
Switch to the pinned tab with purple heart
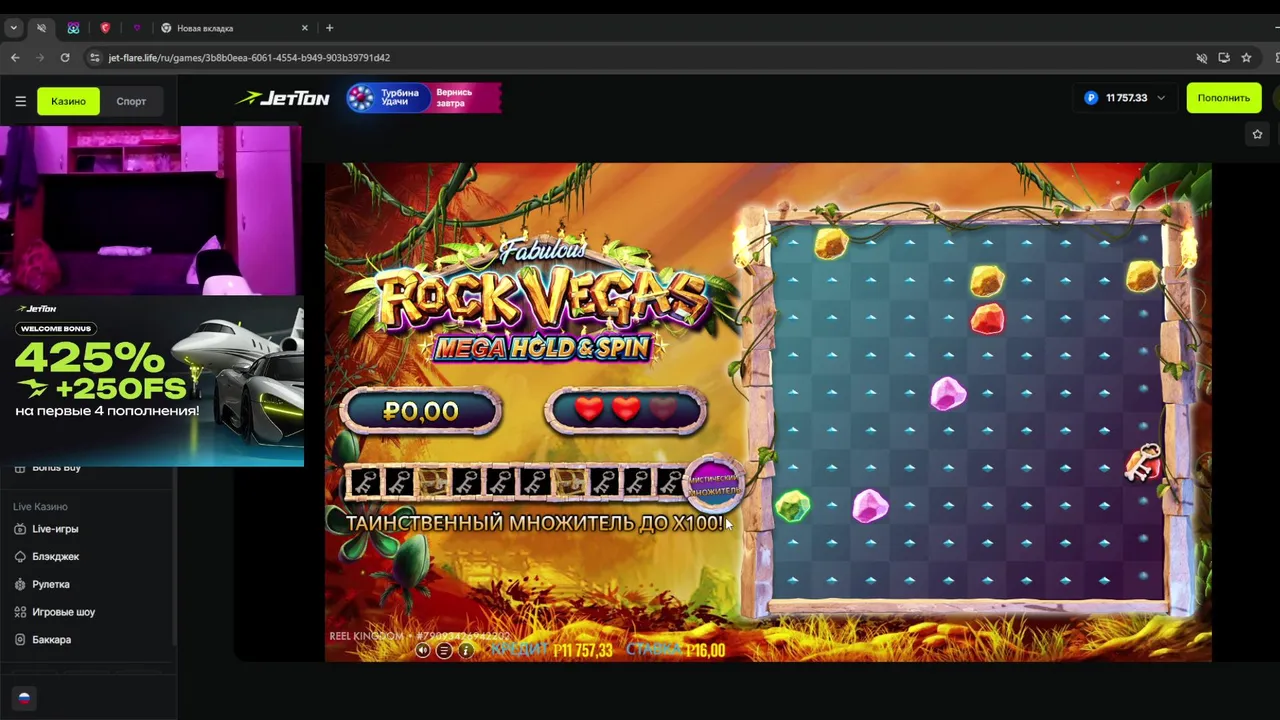click(137, 28)
